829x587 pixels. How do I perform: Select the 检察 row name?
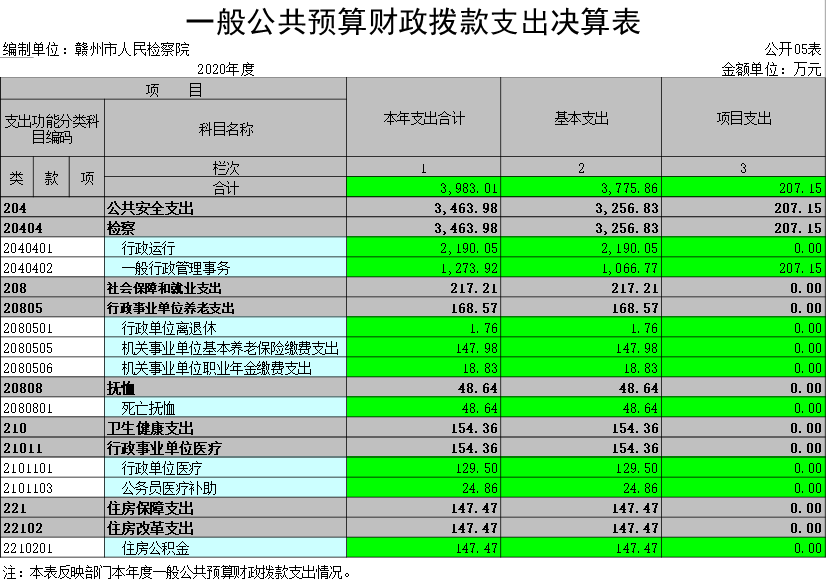click(121, 228)
